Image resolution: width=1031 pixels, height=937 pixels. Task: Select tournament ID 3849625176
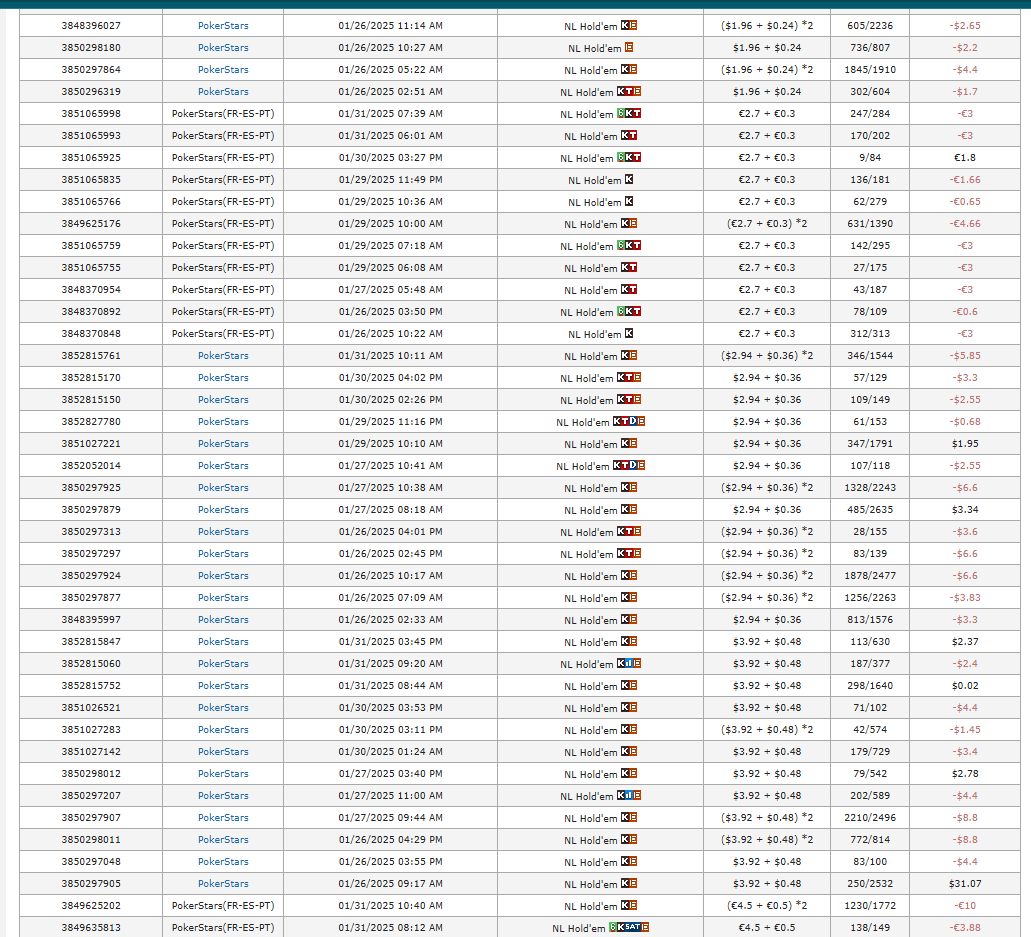point(91,224)
